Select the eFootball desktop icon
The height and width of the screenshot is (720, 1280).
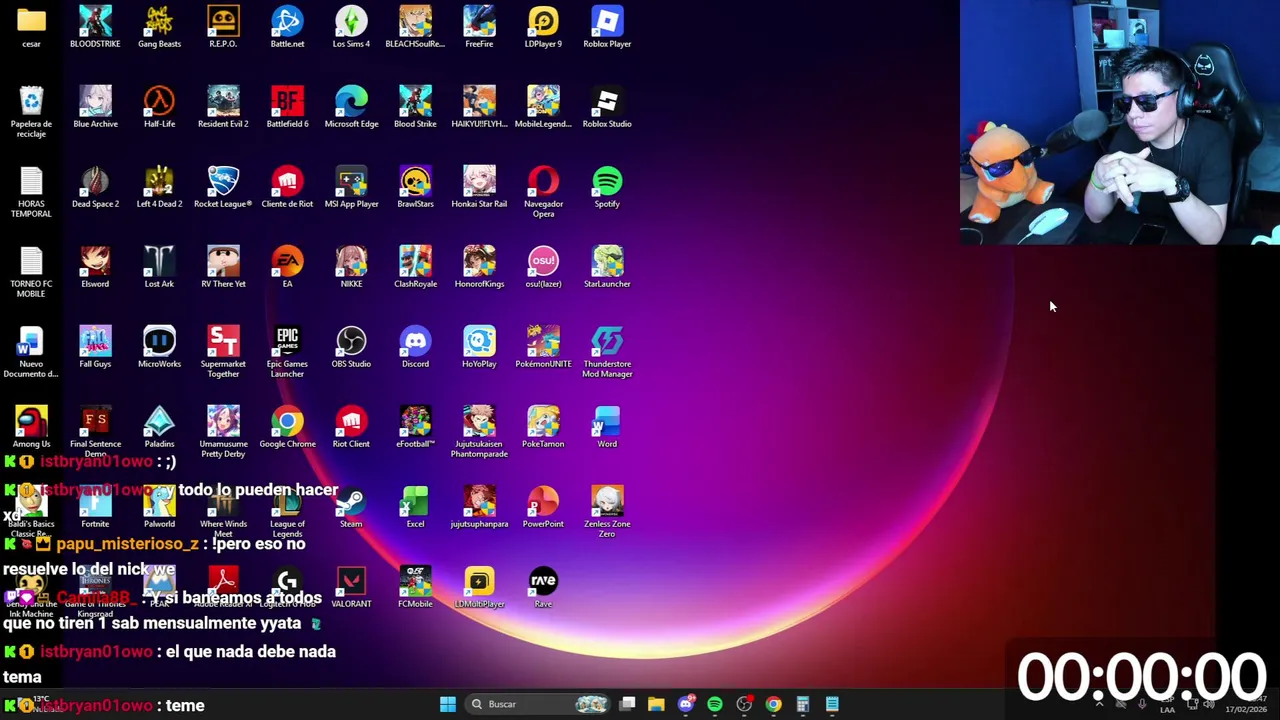coord(415,427)
